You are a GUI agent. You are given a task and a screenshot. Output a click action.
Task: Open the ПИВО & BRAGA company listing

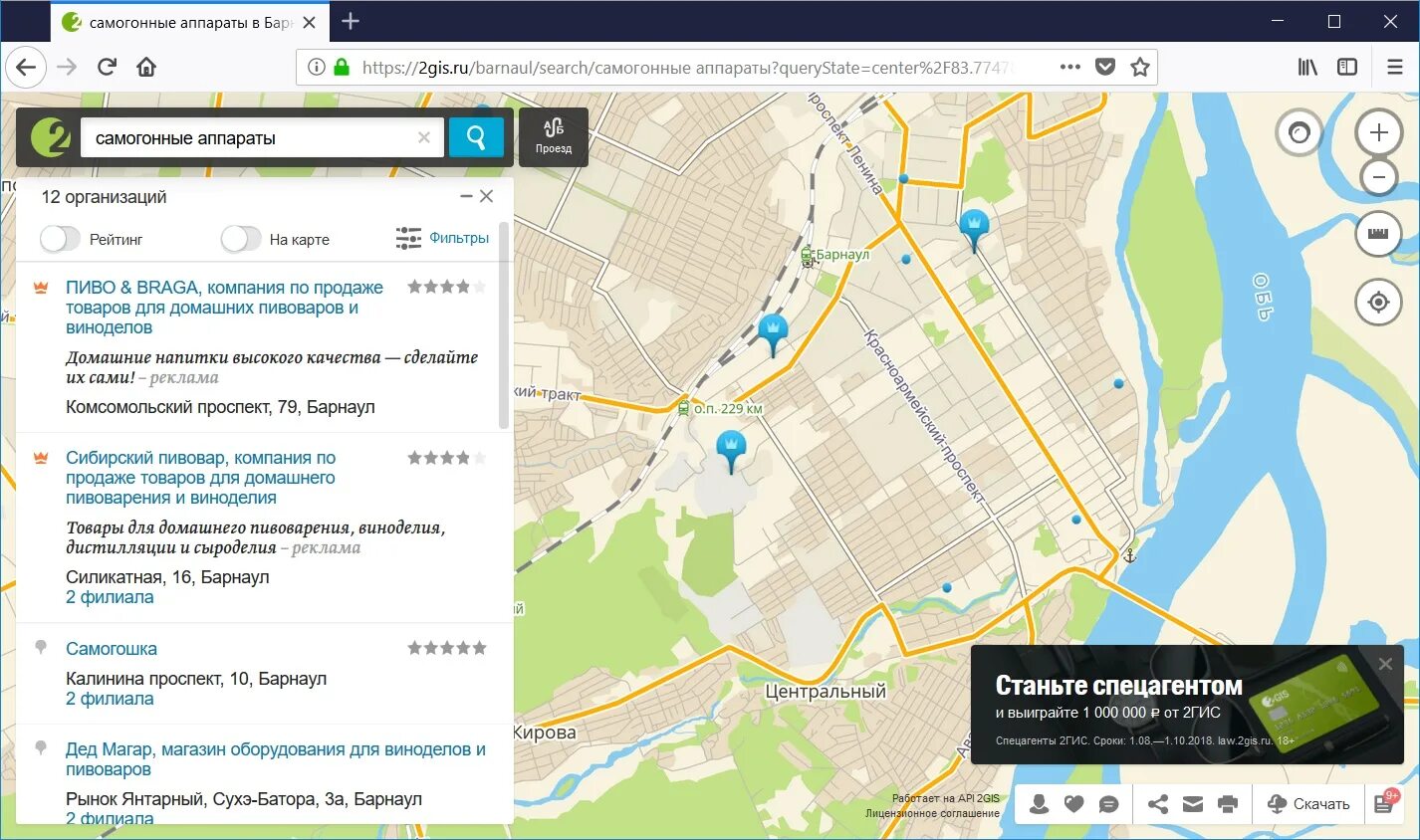224,308
